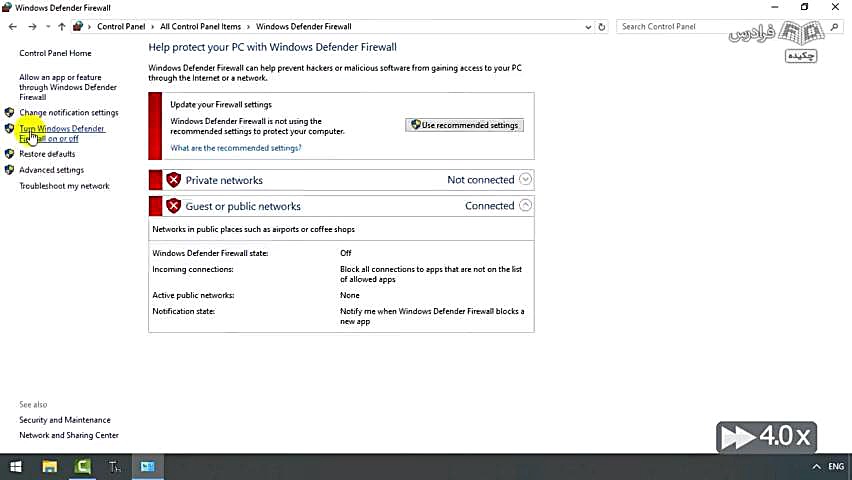Open the Windows Start menu
This screenshot has height=480, width=852.
pos(16,466)
